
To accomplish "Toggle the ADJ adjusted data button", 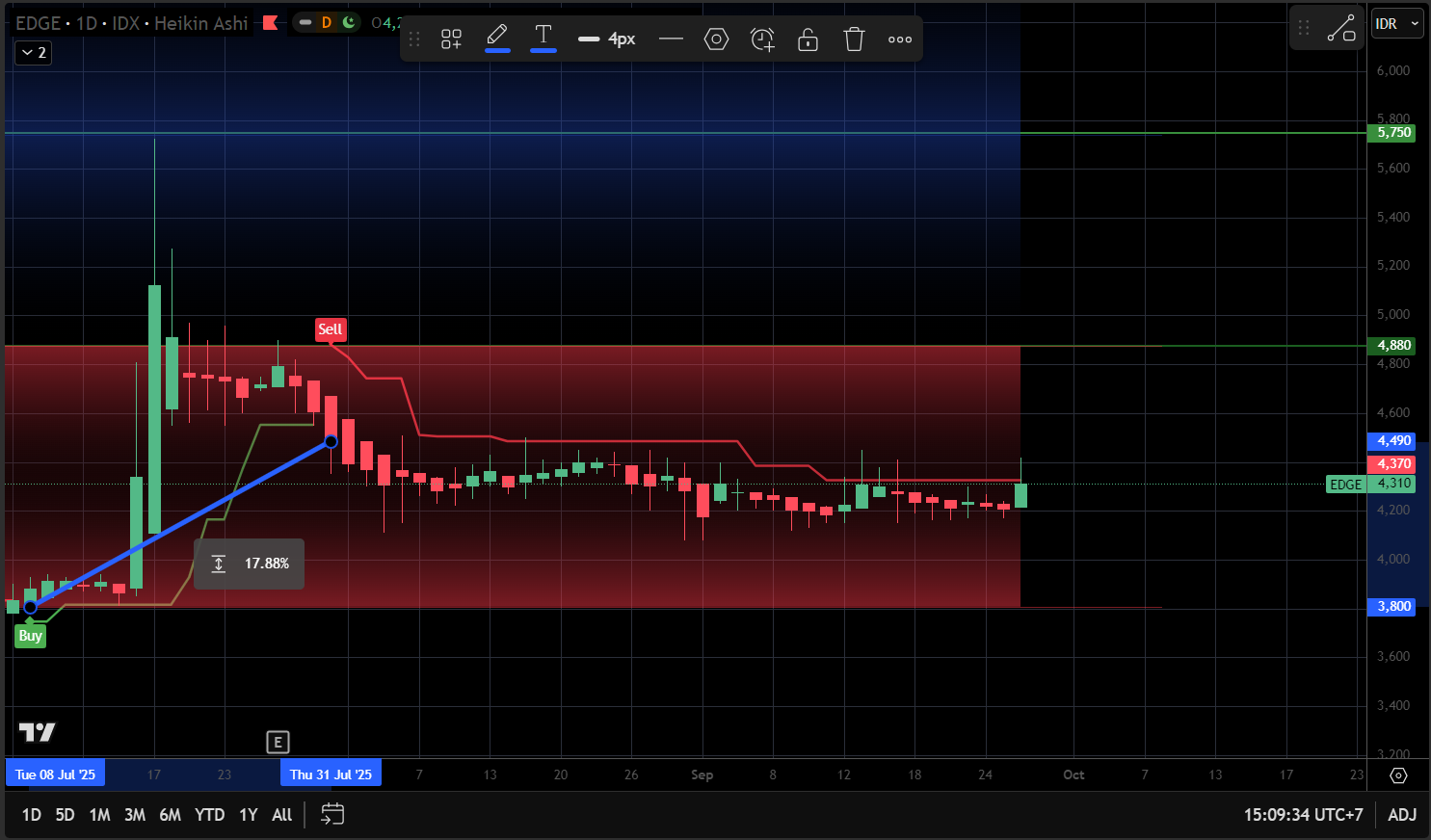I will [1401, 815].
